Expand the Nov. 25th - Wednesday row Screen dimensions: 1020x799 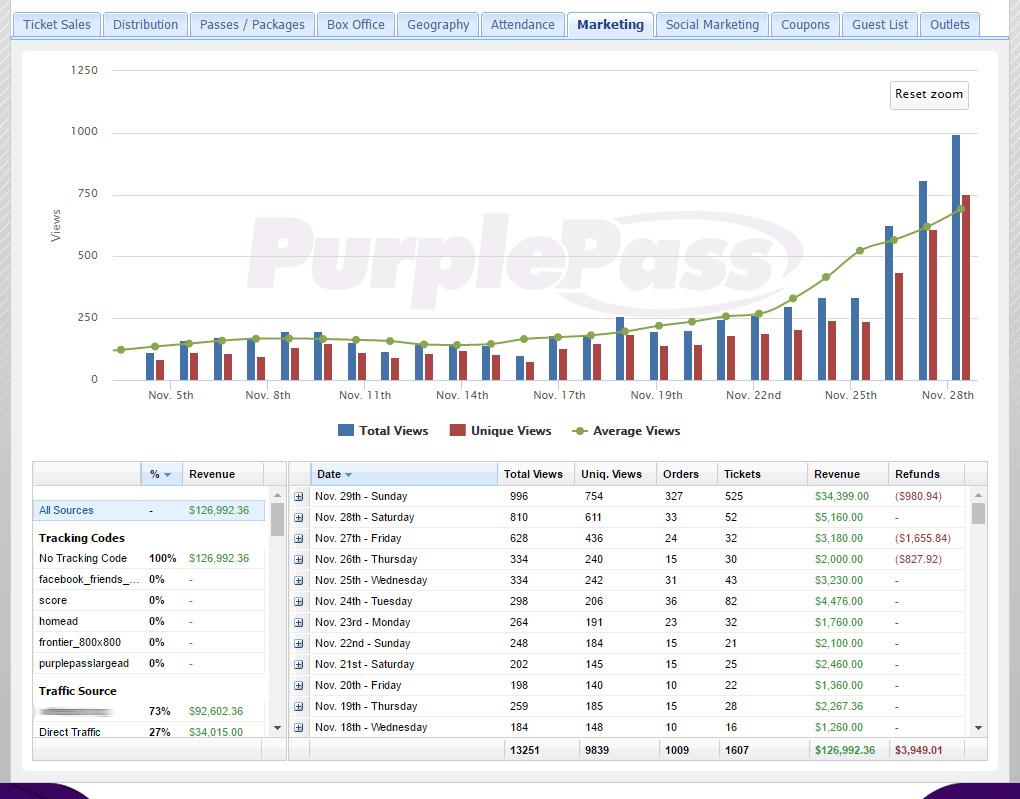pyautogui.click(x=299, y=580)
